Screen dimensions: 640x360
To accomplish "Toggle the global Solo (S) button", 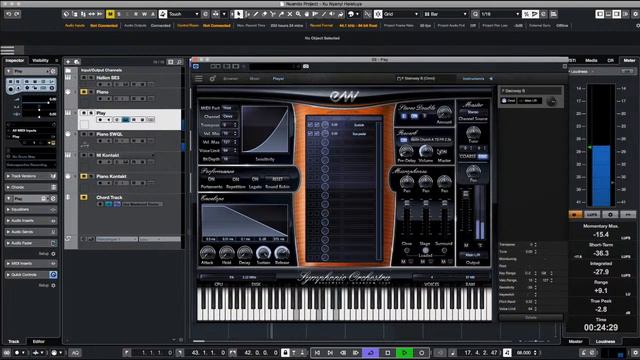I will tap(119, 14).
